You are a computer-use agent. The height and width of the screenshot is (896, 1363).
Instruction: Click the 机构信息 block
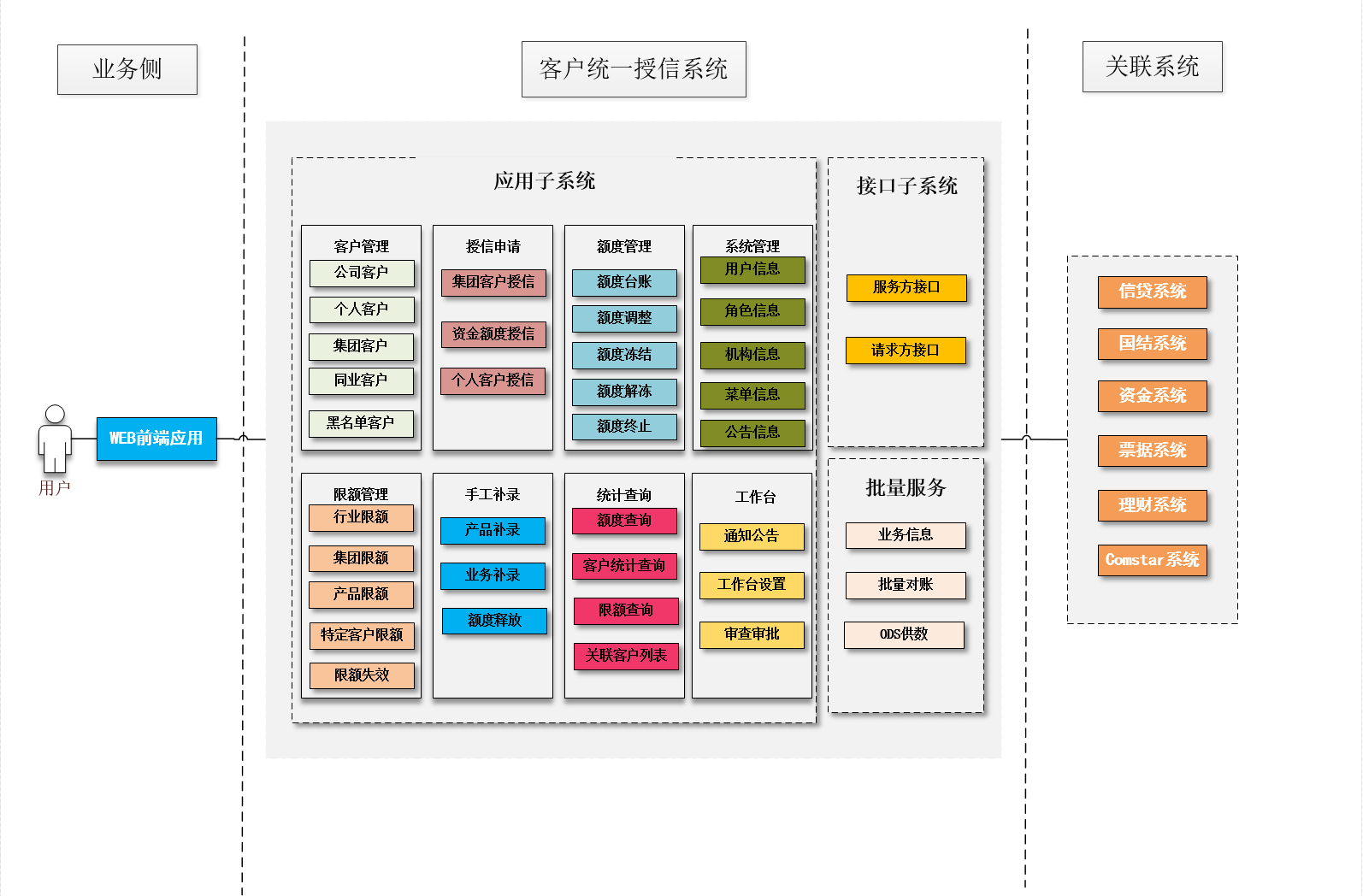752,355
